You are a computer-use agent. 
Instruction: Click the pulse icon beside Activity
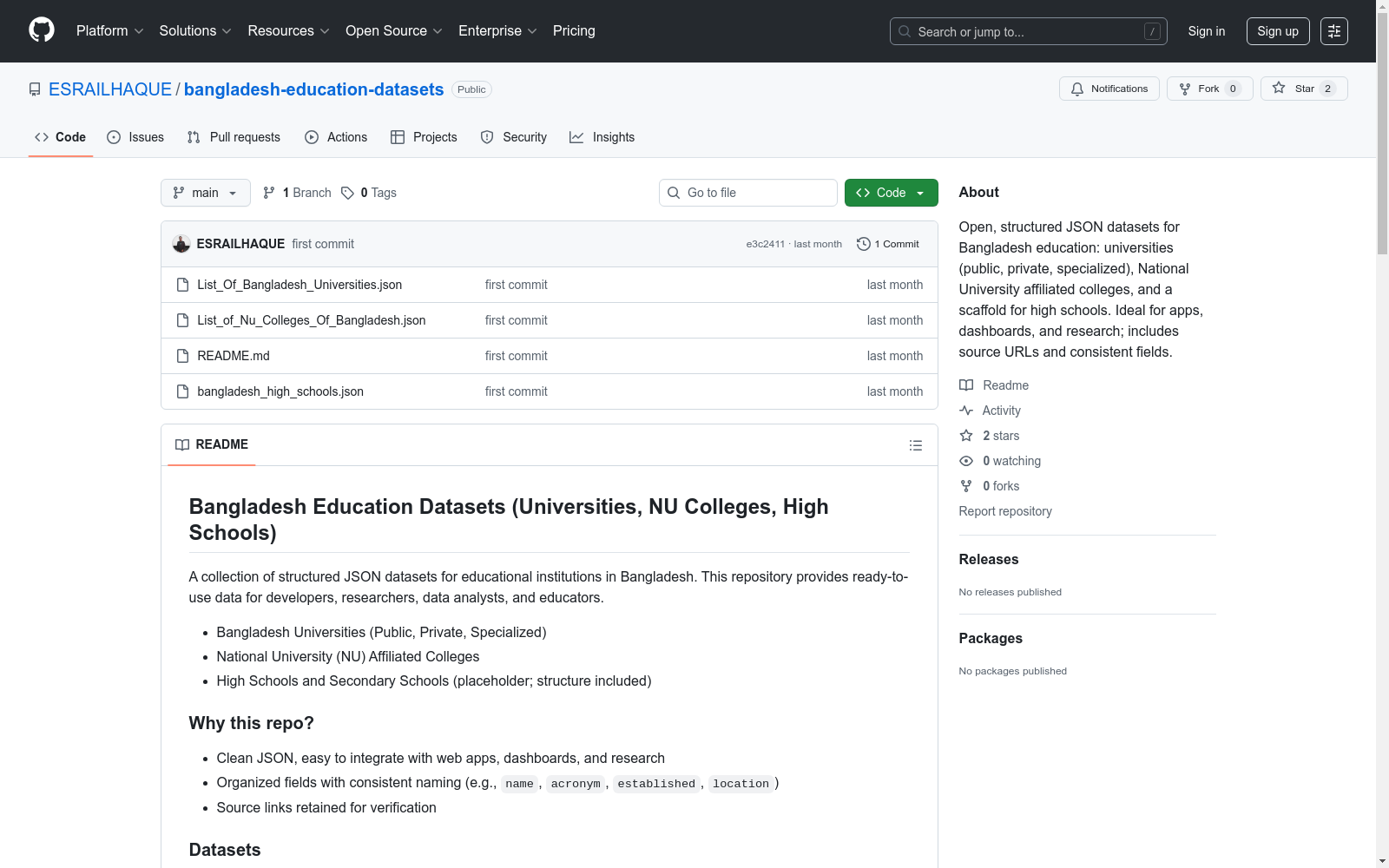point(966,411)
